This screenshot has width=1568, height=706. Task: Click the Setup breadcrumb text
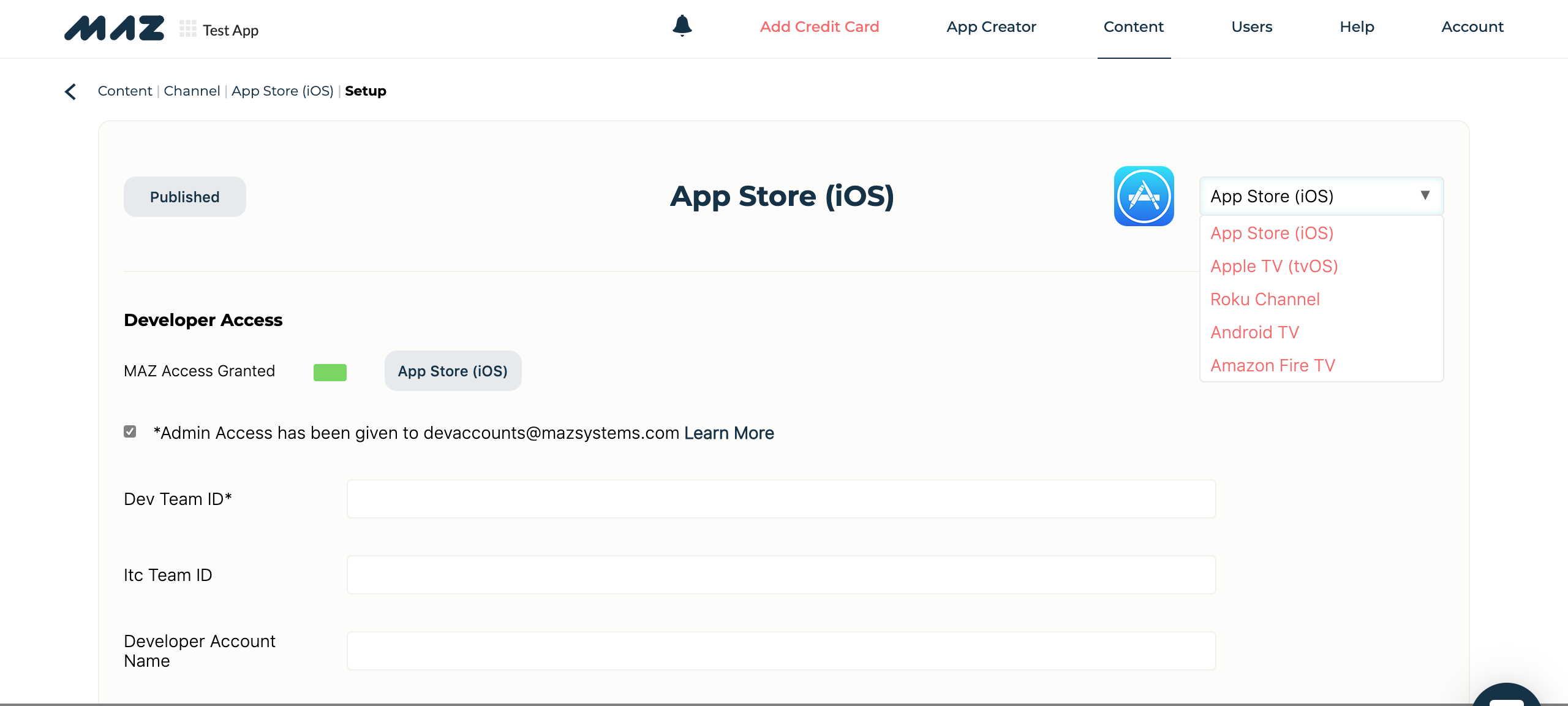click(x=366, y=91)
